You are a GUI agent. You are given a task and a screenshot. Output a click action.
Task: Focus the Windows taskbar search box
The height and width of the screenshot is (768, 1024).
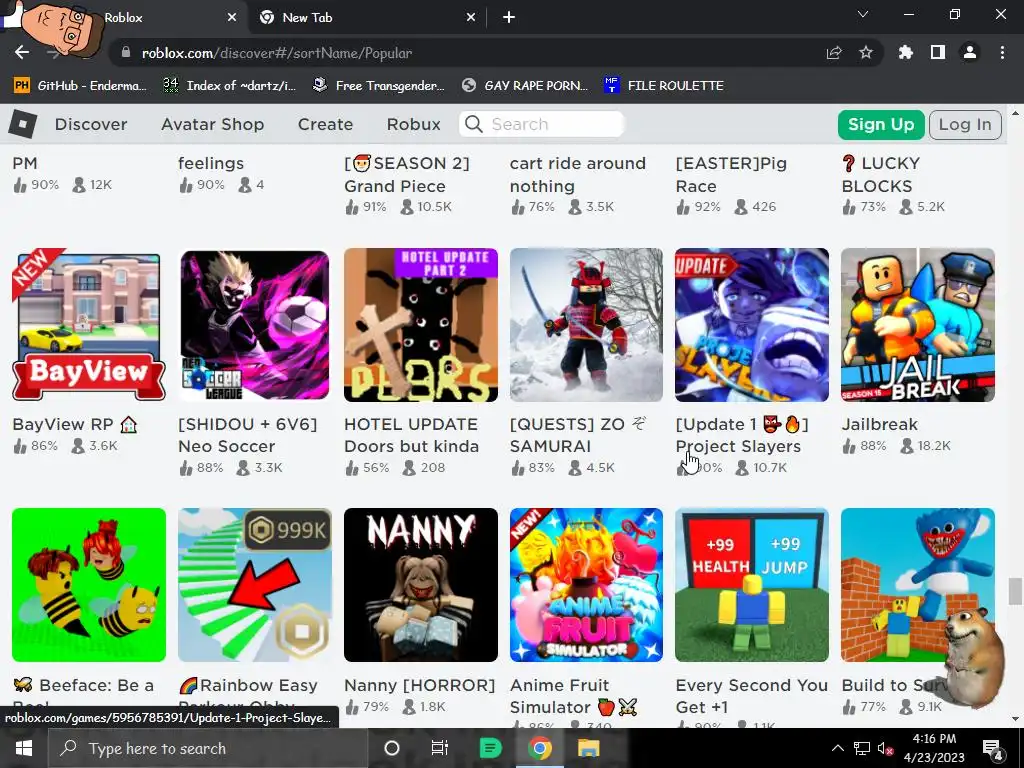208,748
